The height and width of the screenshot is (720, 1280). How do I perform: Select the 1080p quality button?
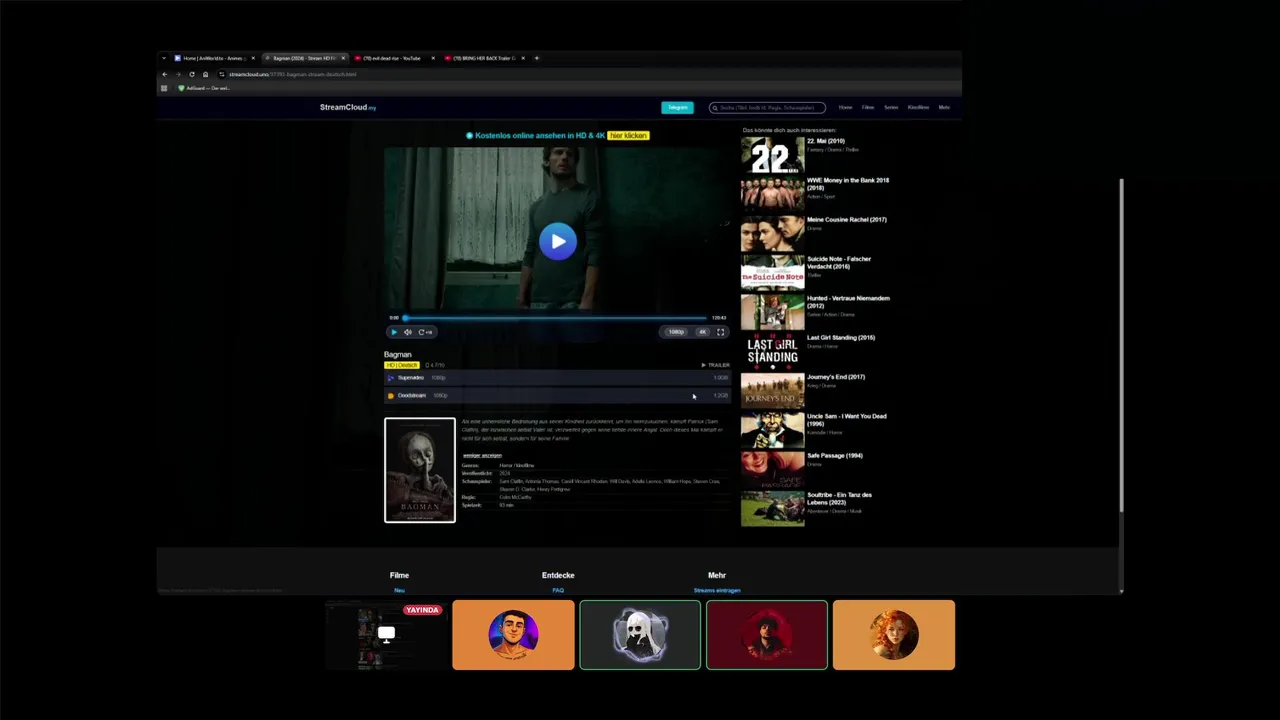coord(677,332)
